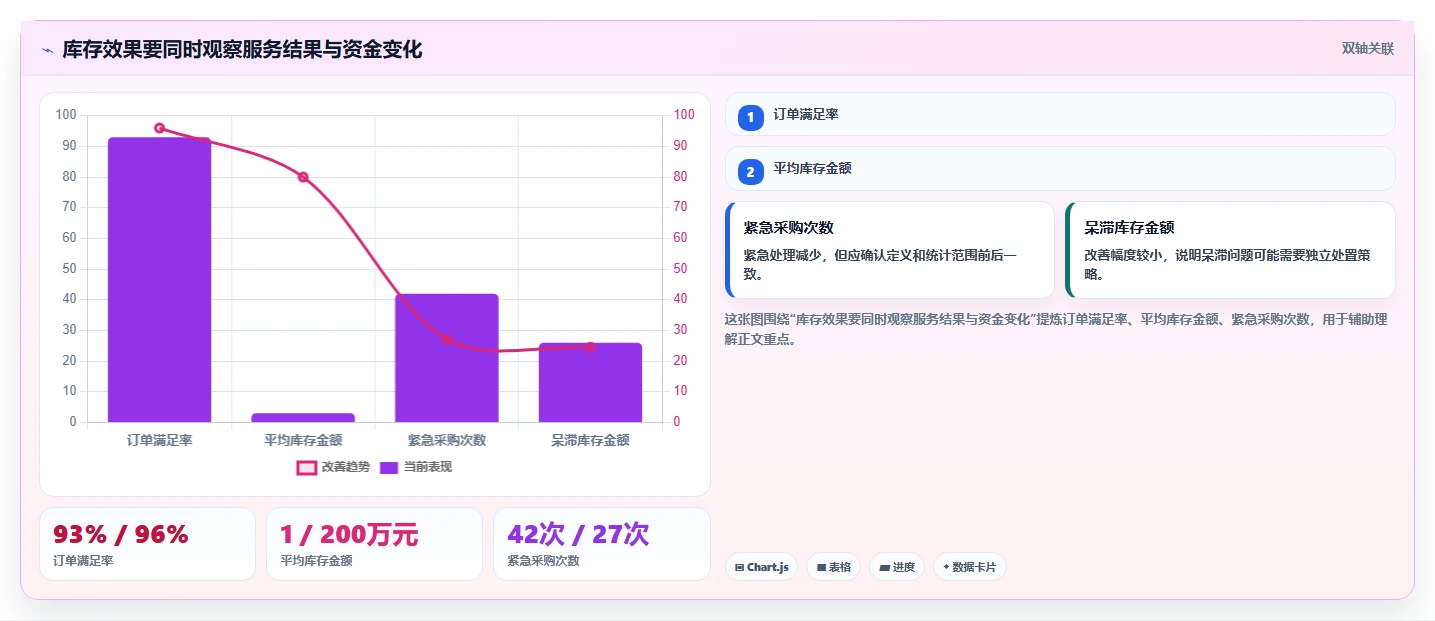Click the 呆滞库存金额 purple bar
The height and width of the screenshot is (621, 1435).
pyautogui.click(x=590, y=382)
